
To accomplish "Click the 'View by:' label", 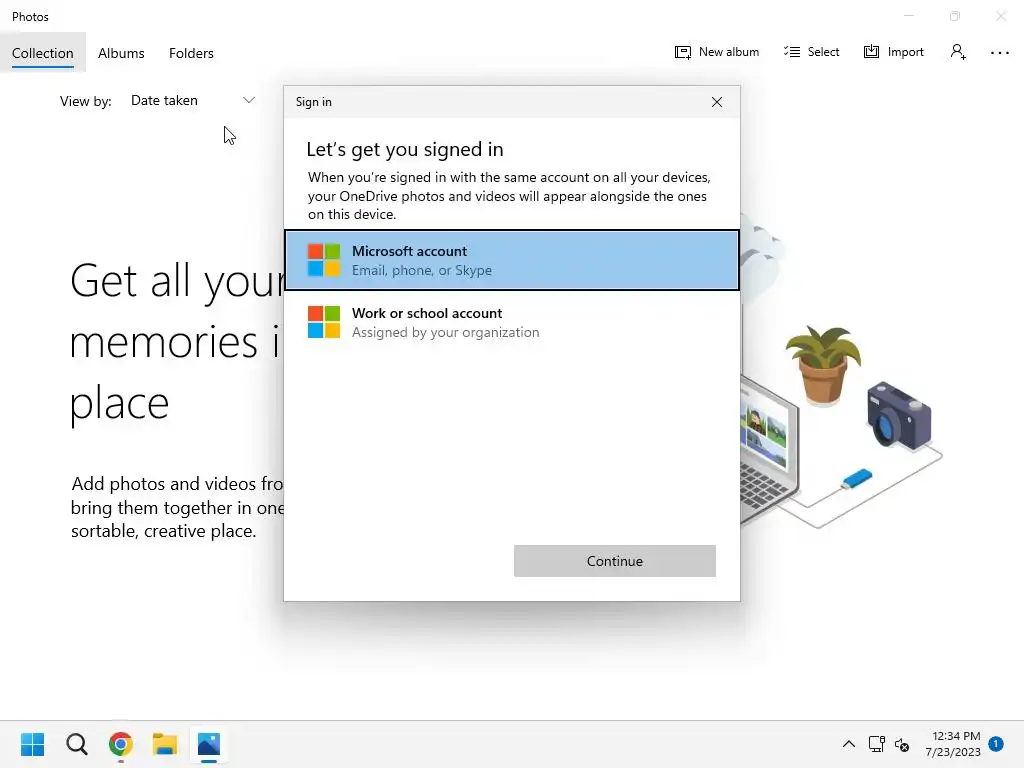I will click(86, 101).
